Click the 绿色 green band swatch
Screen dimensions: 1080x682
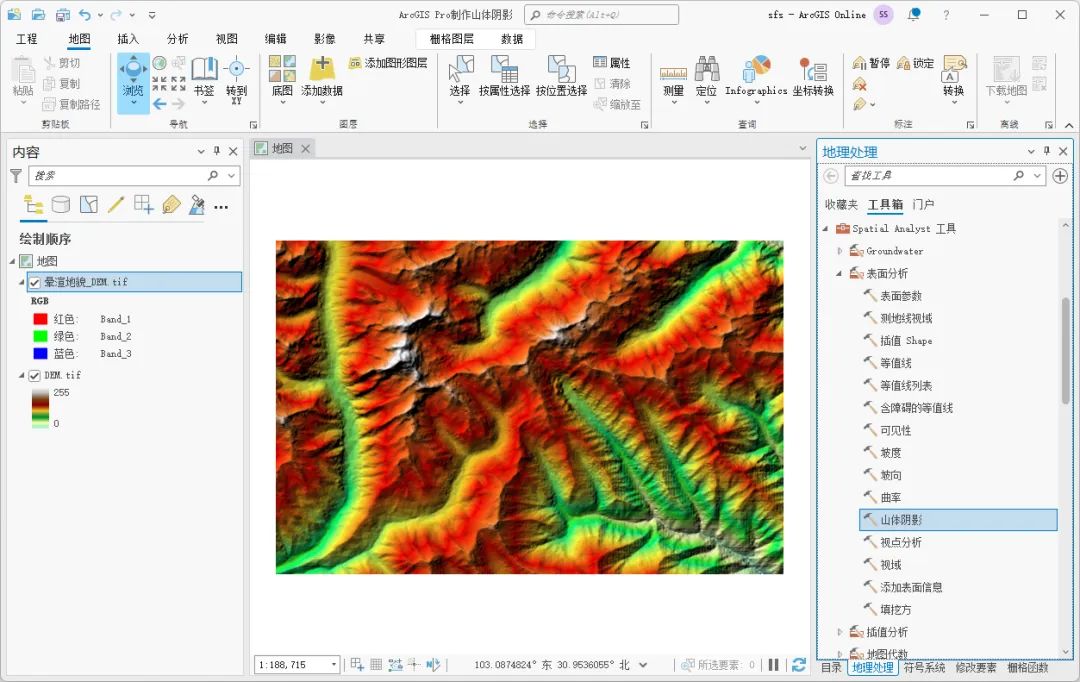[41, 336]
